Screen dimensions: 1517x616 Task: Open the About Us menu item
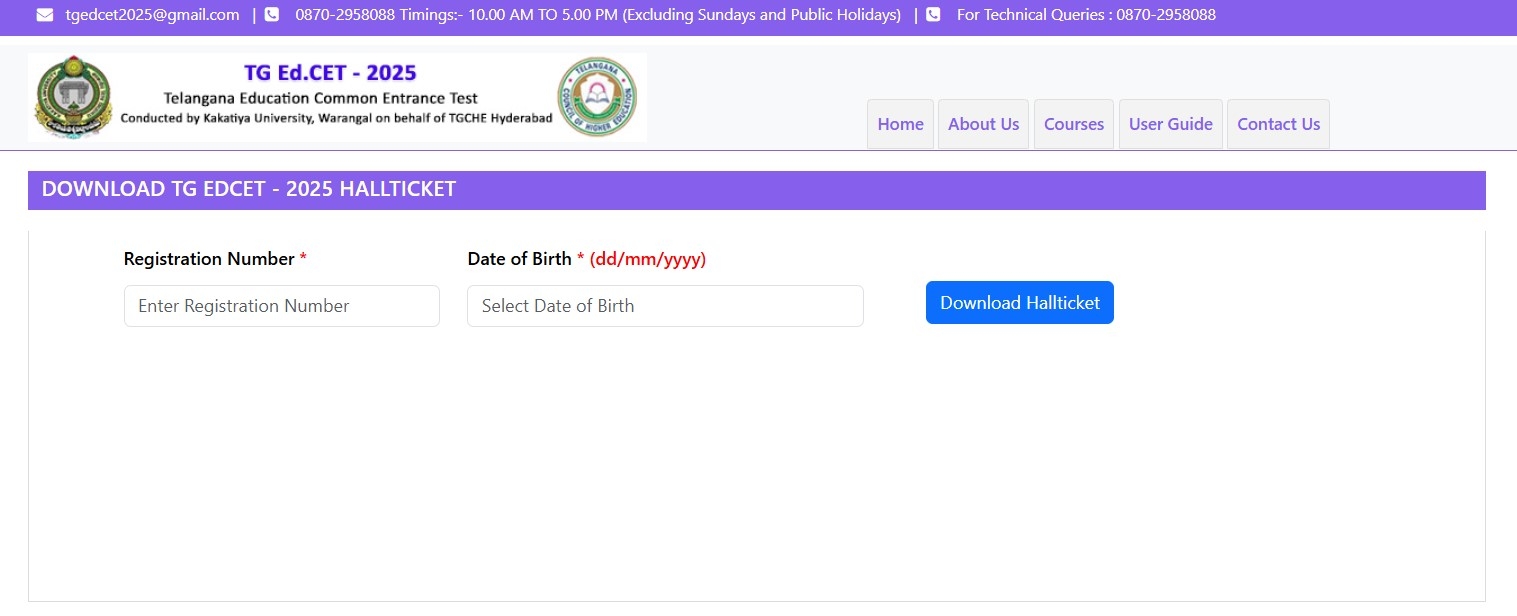[983, 124]
